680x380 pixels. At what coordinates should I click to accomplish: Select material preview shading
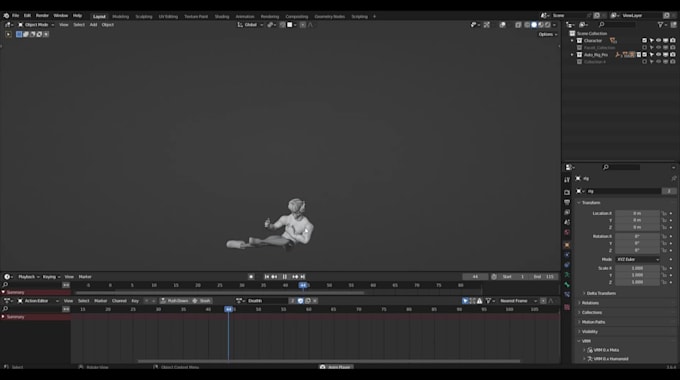click(541, 25)
